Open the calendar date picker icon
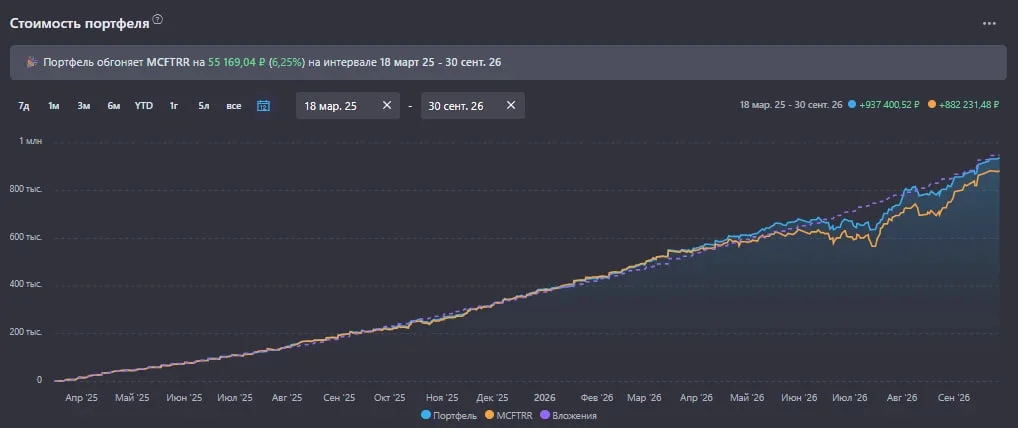The image size is (1018, 428). (x=263, y=106)
